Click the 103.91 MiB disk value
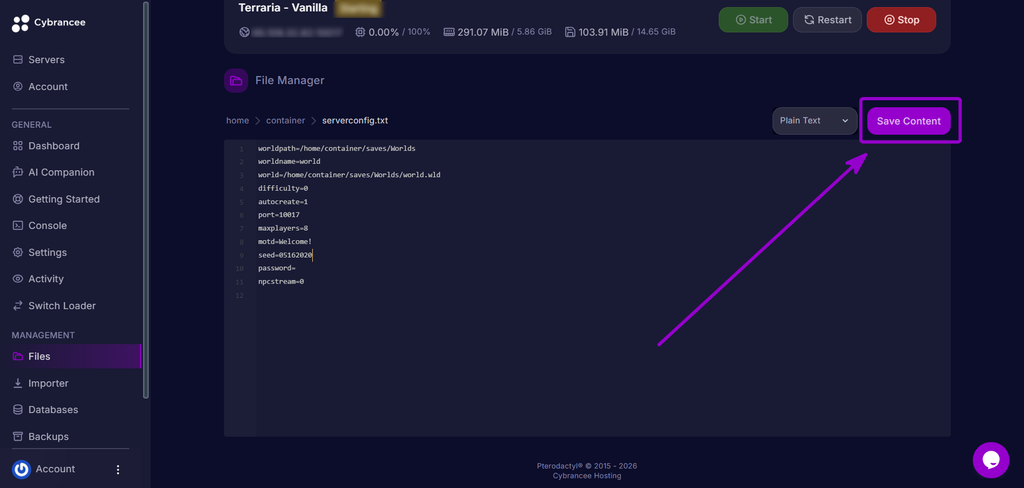Image resolution: width=1024 pixels, height=488 pixels. click(604, 31)
